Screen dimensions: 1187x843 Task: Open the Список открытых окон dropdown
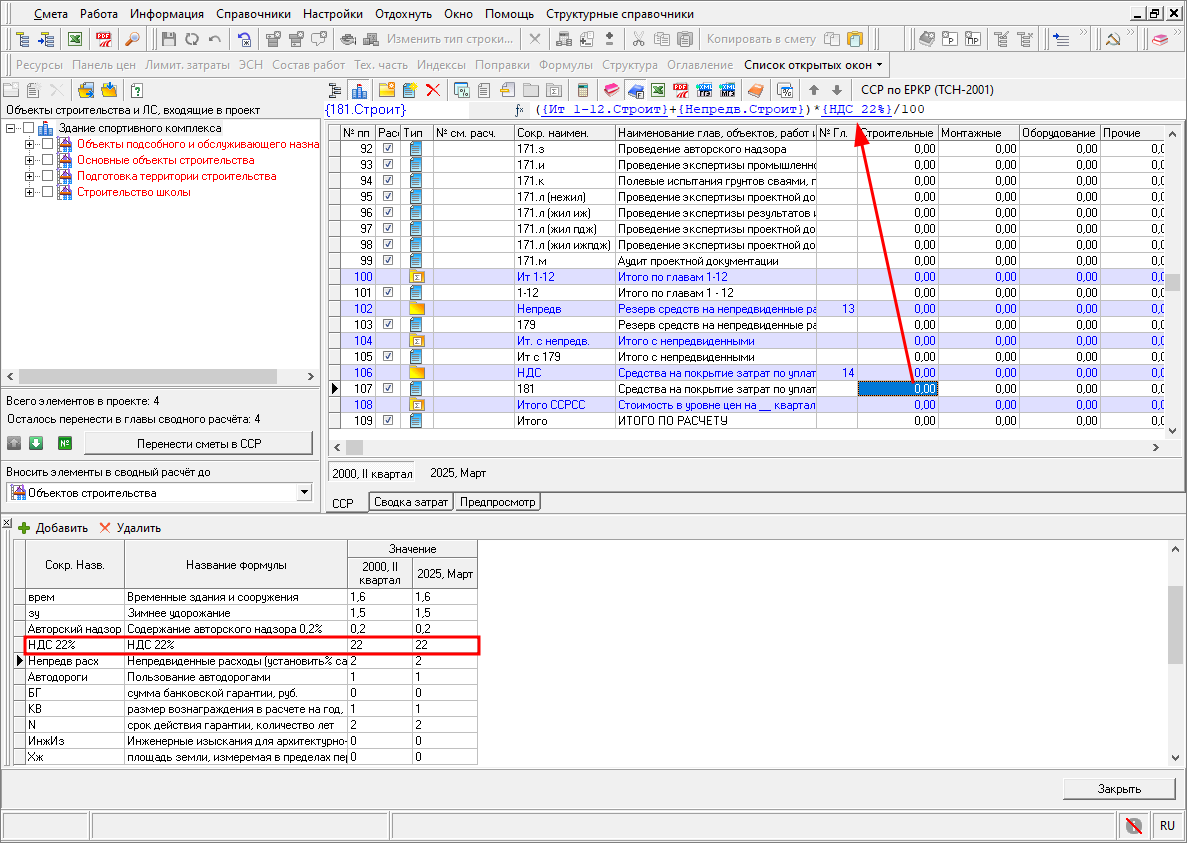pyautogui.click(x=813, y=64)
